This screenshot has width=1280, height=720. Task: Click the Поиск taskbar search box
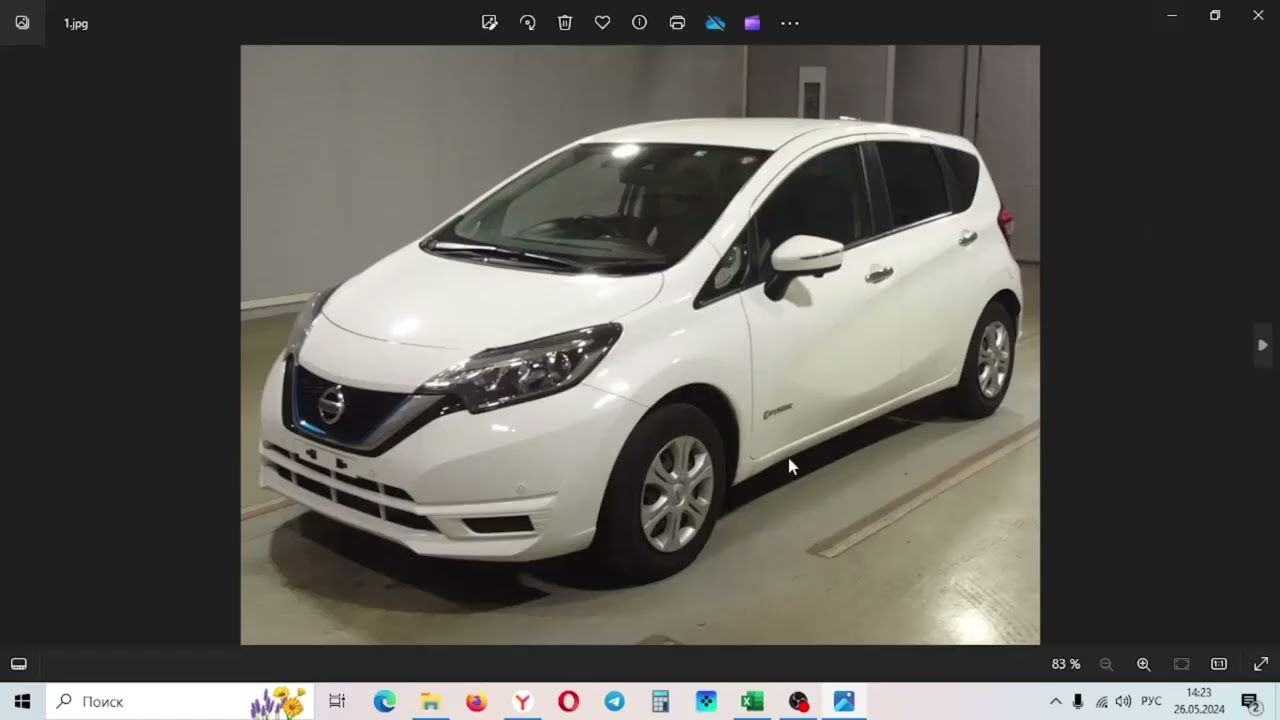tap(180, 701)
